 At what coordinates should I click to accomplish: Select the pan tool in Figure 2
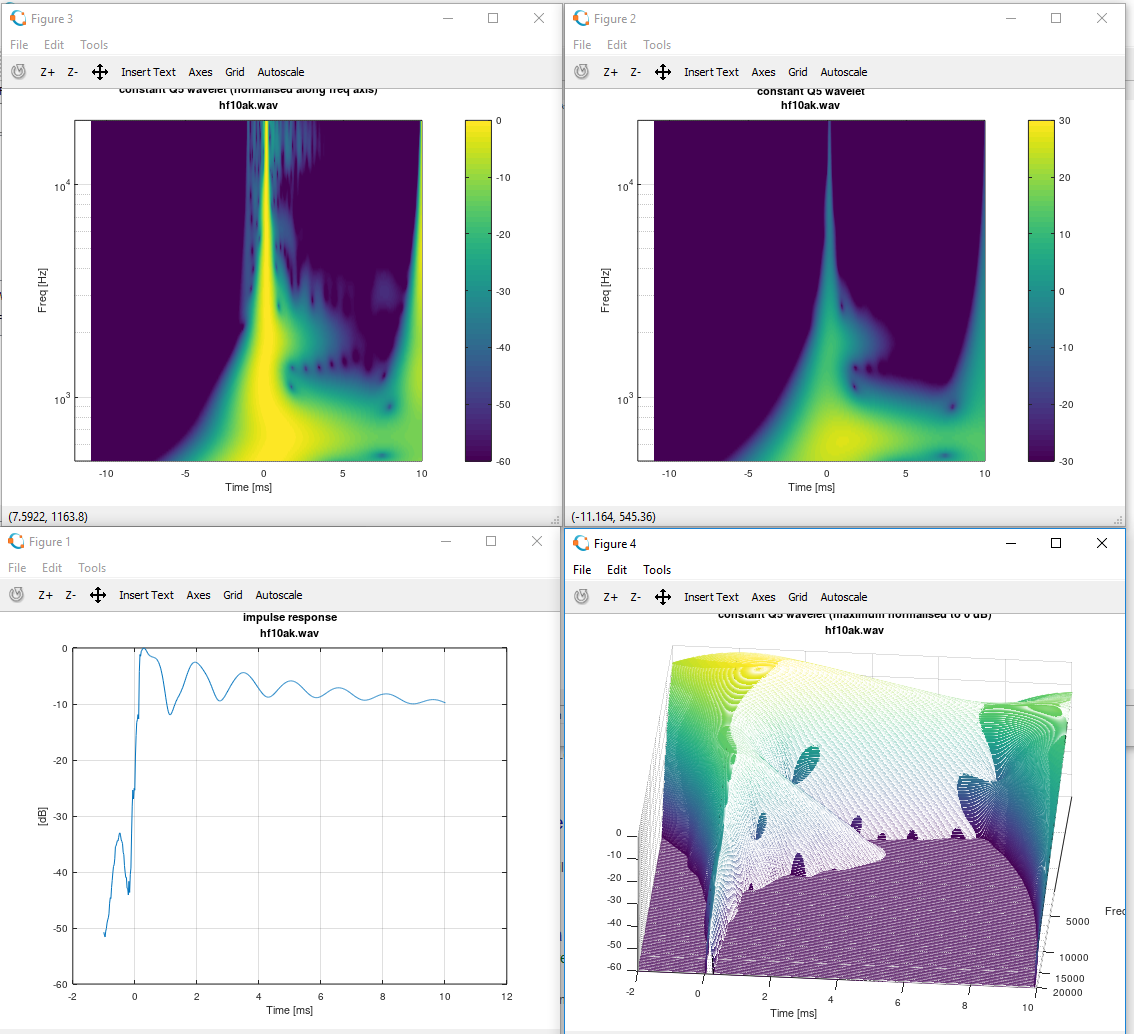tap(663, 72)
